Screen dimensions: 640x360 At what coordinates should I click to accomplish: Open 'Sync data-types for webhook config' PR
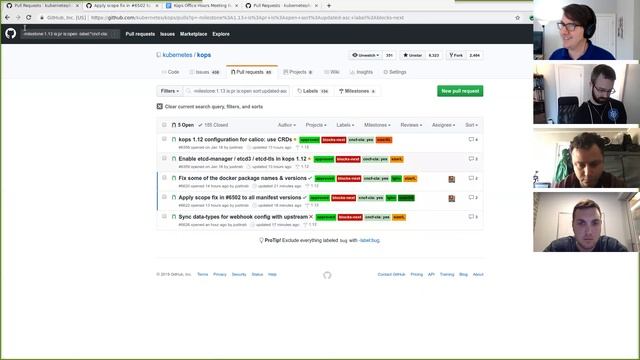243,217
